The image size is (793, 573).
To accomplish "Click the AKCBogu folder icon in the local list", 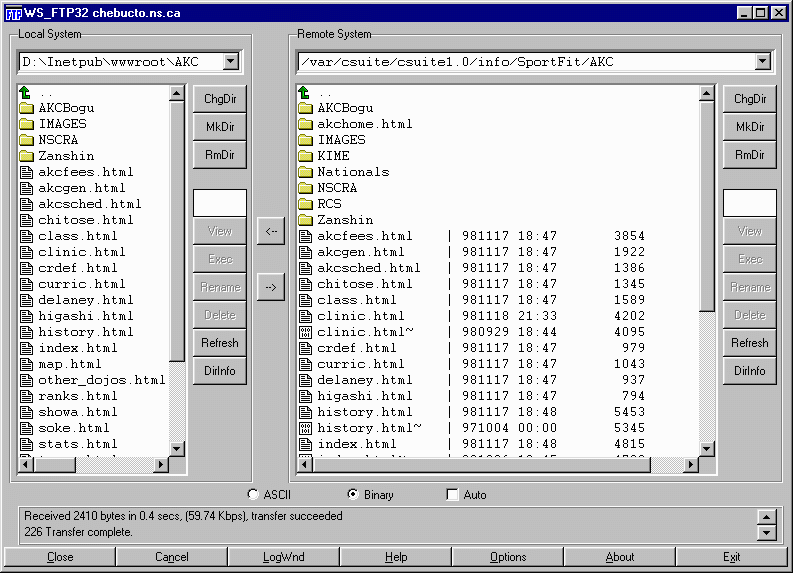I will [26, 108].
